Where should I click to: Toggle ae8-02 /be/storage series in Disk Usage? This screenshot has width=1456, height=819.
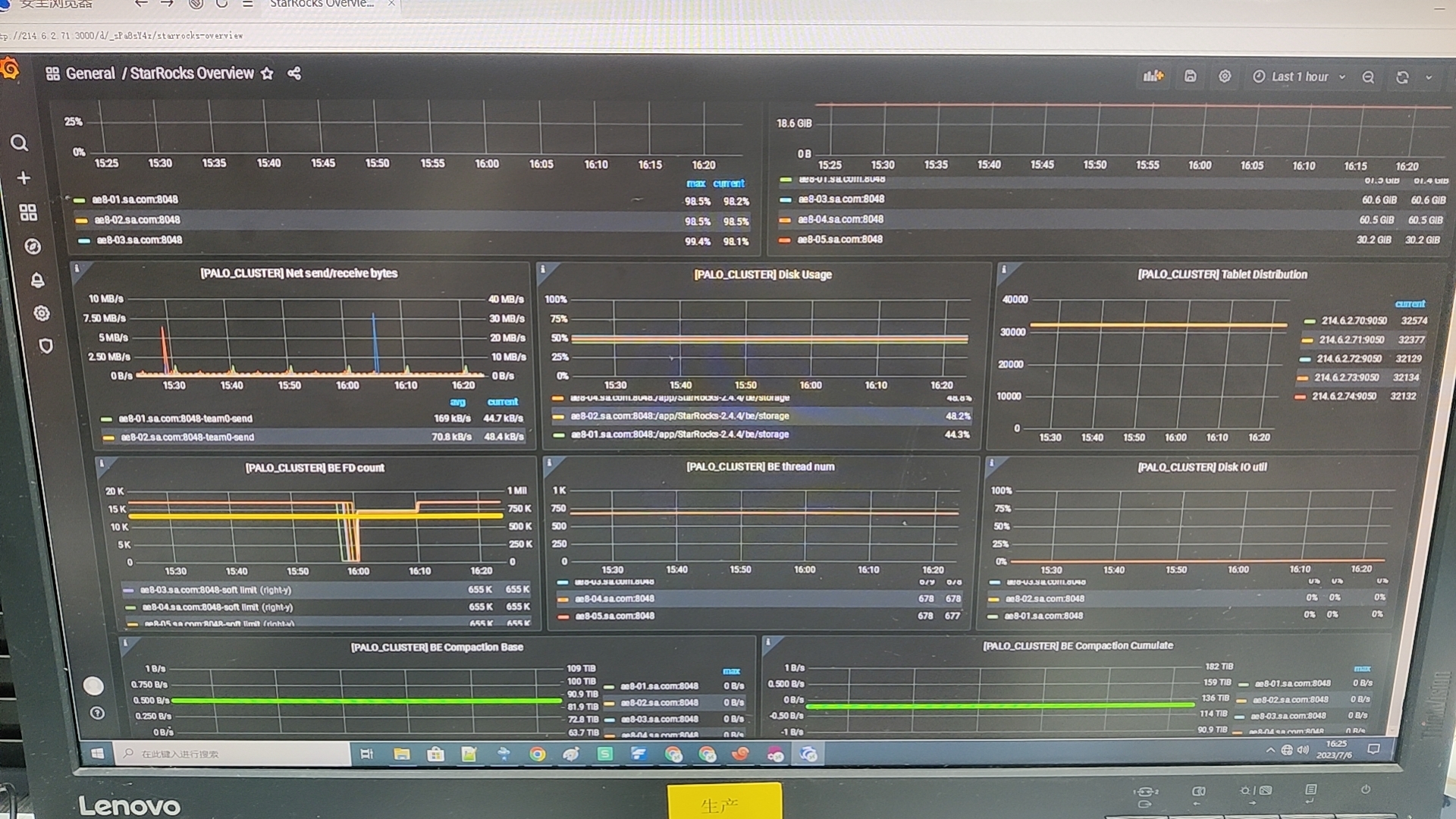click(680, 416)
